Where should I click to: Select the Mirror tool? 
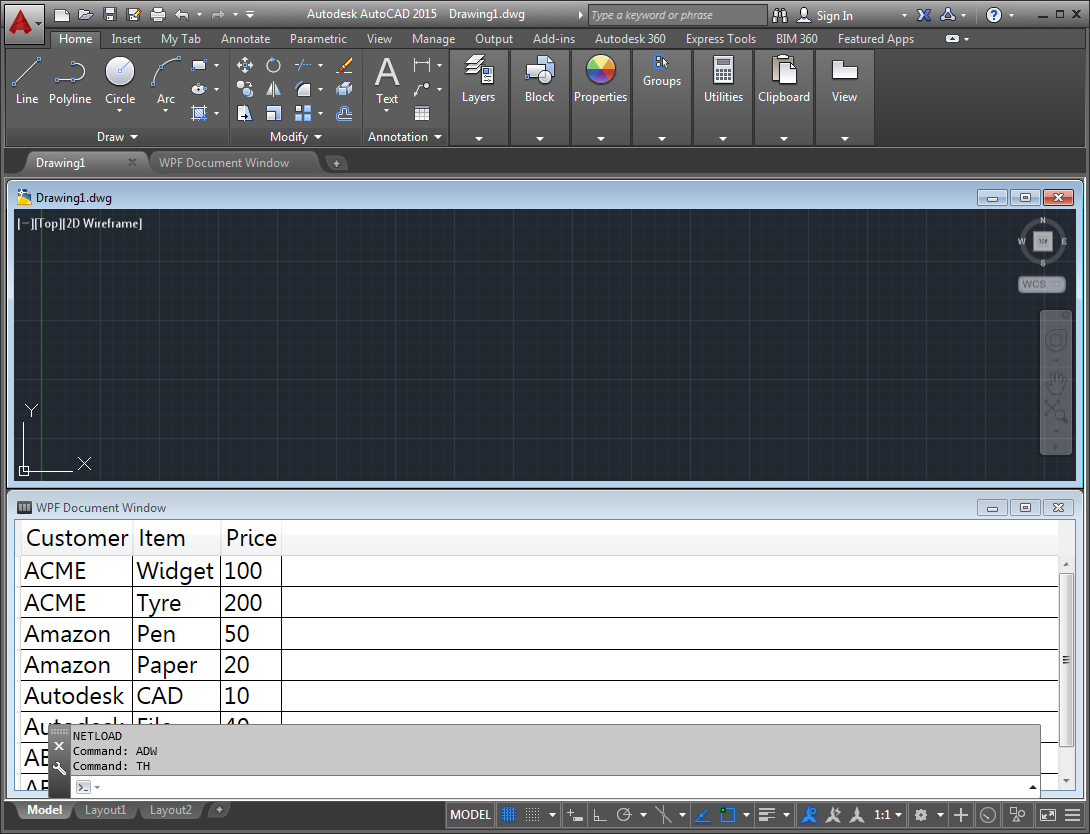click(x=273, y=89)
